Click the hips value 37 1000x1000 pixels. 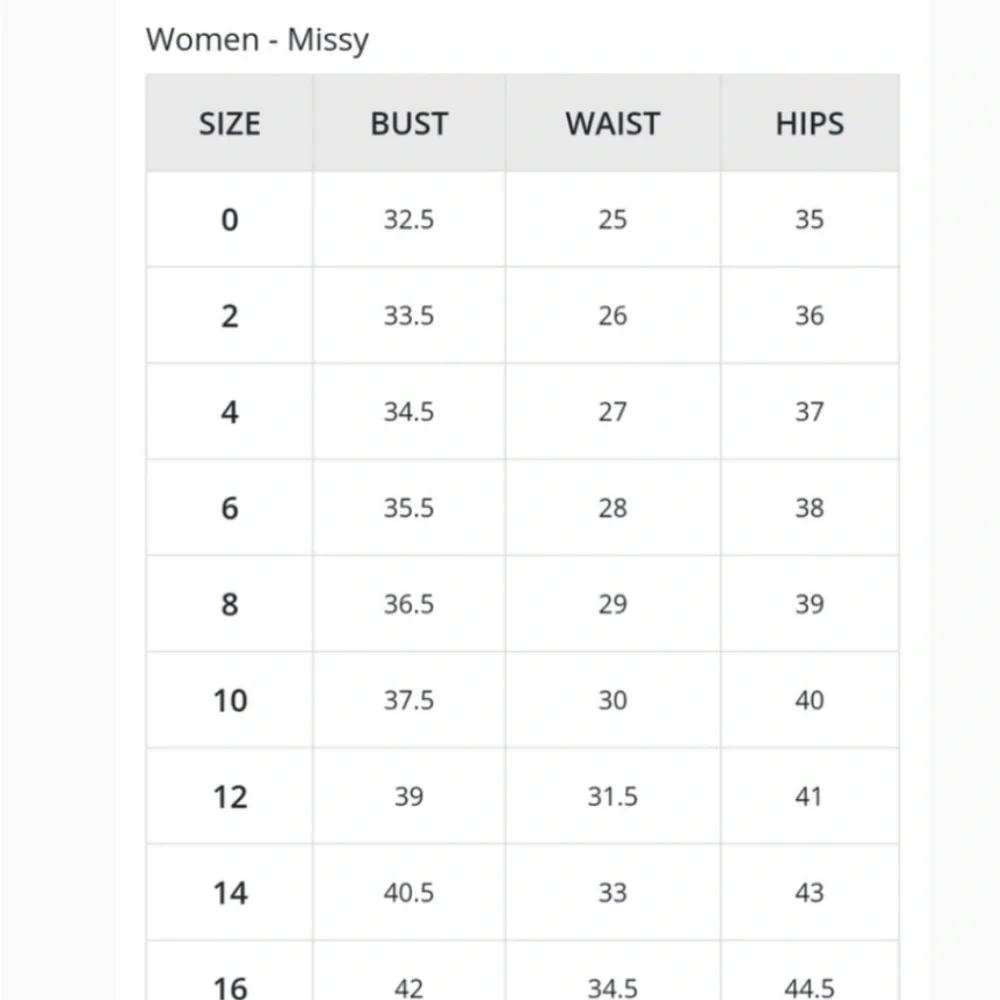809,412
